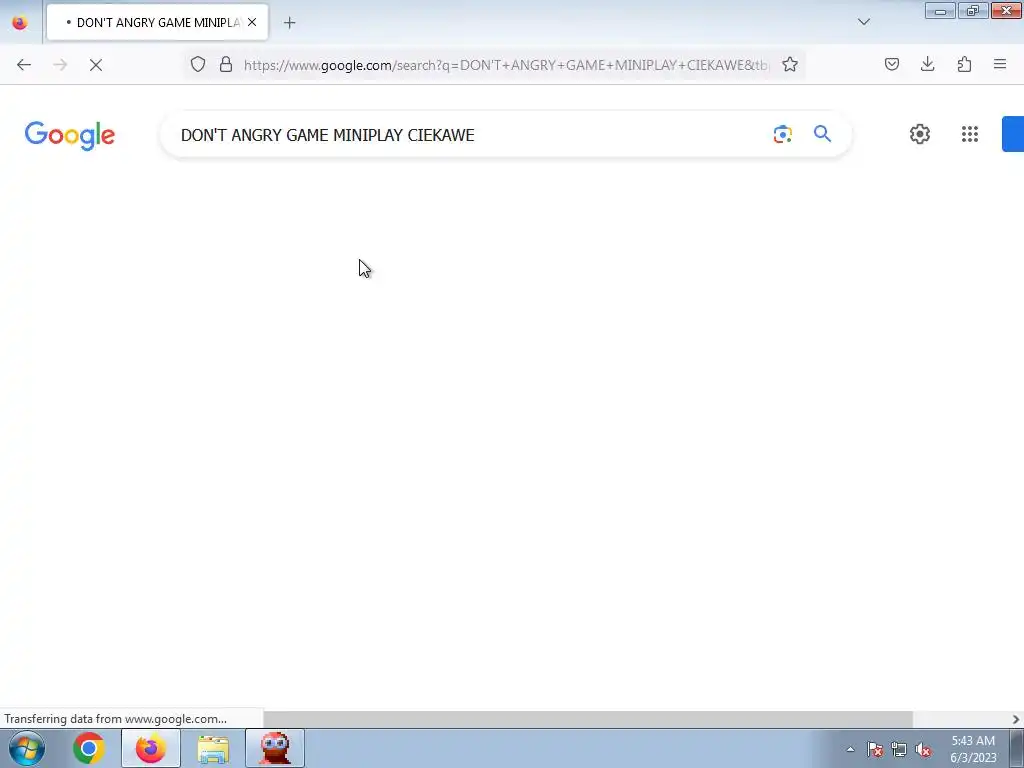This screenshot has height=768, width=1024.
Task: Open network status tray icon
Action: coord(899,749)
